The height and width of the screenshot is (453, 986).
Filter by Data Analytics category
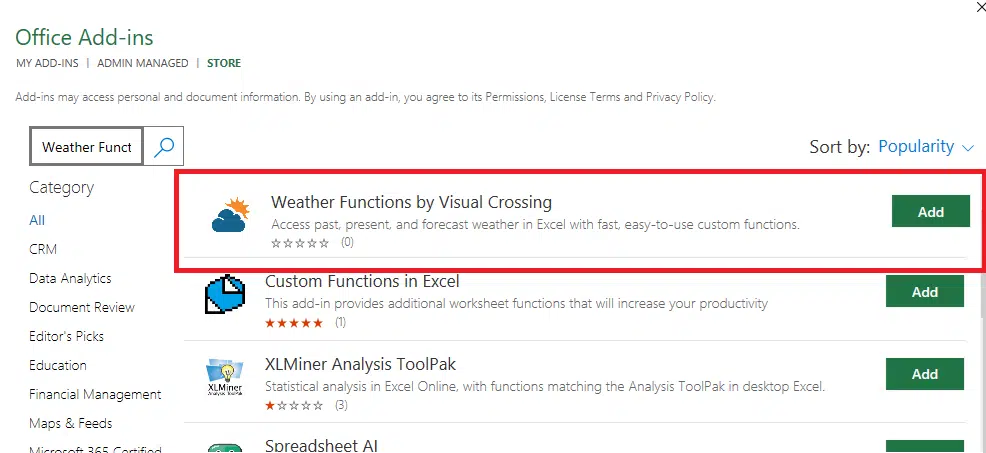70,278
